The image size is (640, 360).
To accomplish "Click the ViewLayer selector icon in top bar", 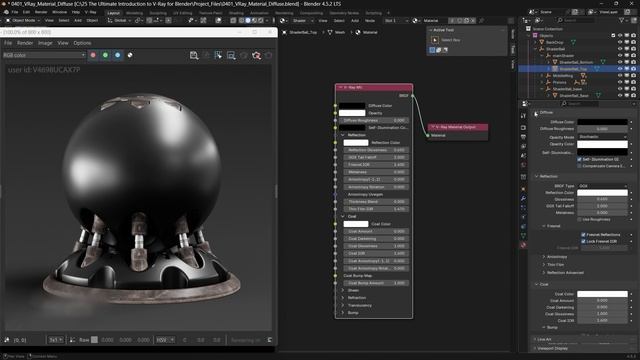I will [591, 12].
